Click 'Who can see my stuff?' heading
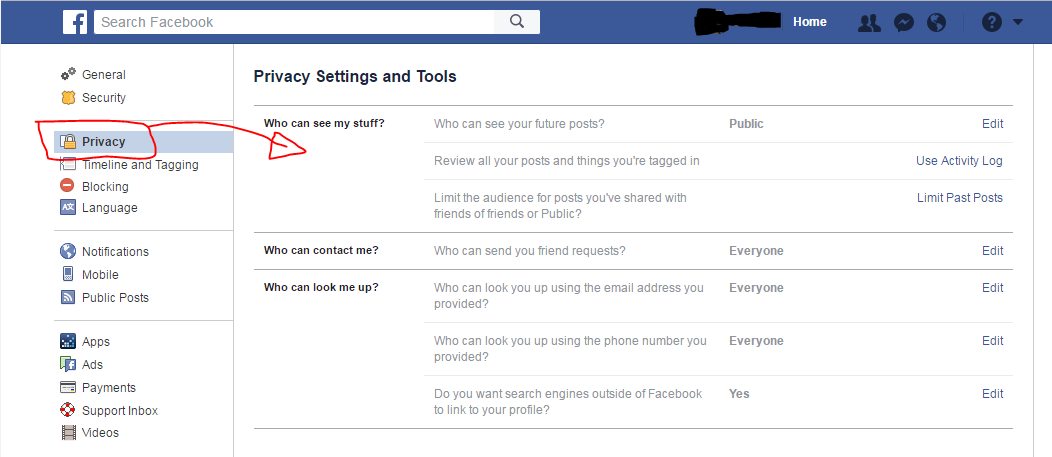The image size is (1052, 457). click(x=324, y=123)
